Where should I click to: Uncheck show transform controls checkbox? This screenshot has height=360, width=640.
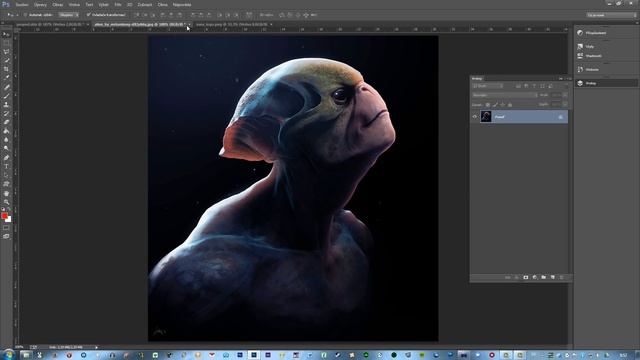point(89,15)
